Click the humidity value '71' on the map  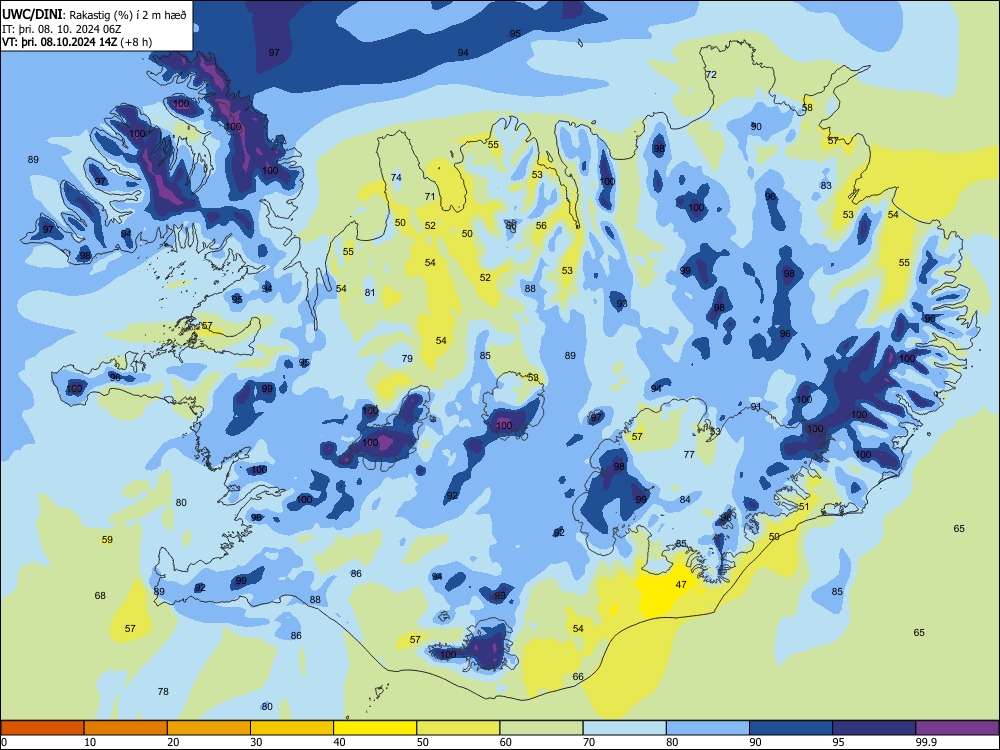(430, 196)
